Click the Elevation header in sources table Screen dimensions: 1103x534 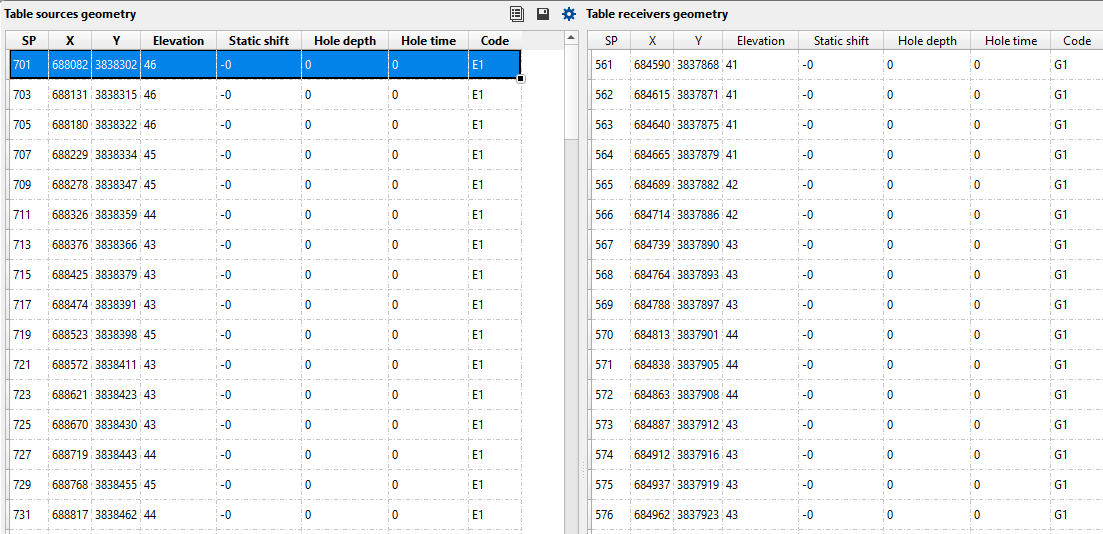pos(178,41)
